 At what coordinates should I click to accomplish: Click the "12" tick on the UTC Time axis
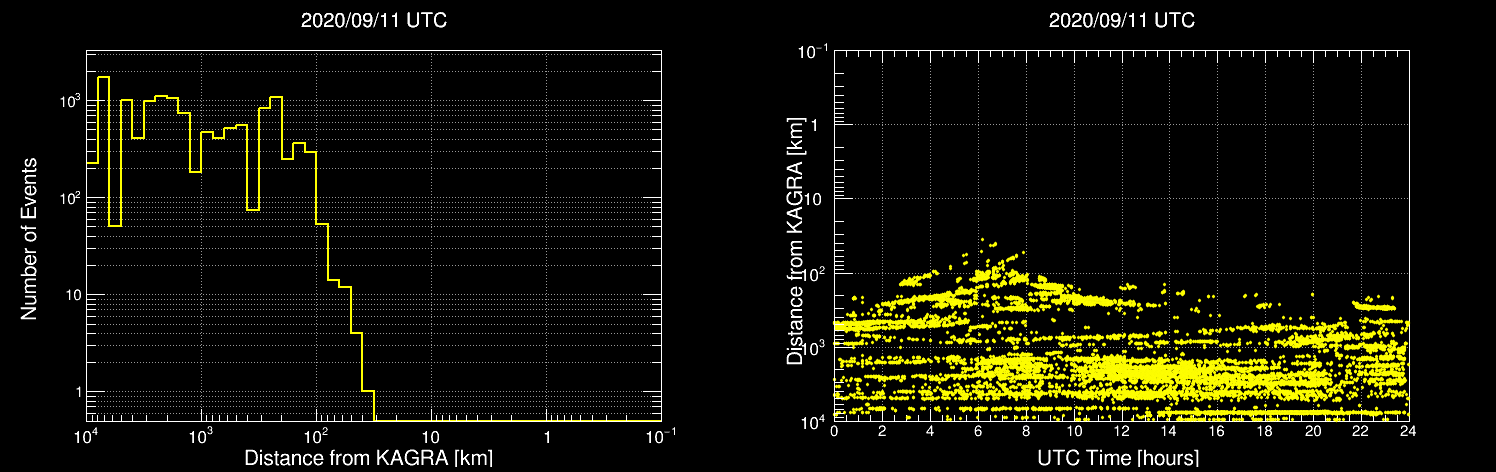[x=1121, y=431]
